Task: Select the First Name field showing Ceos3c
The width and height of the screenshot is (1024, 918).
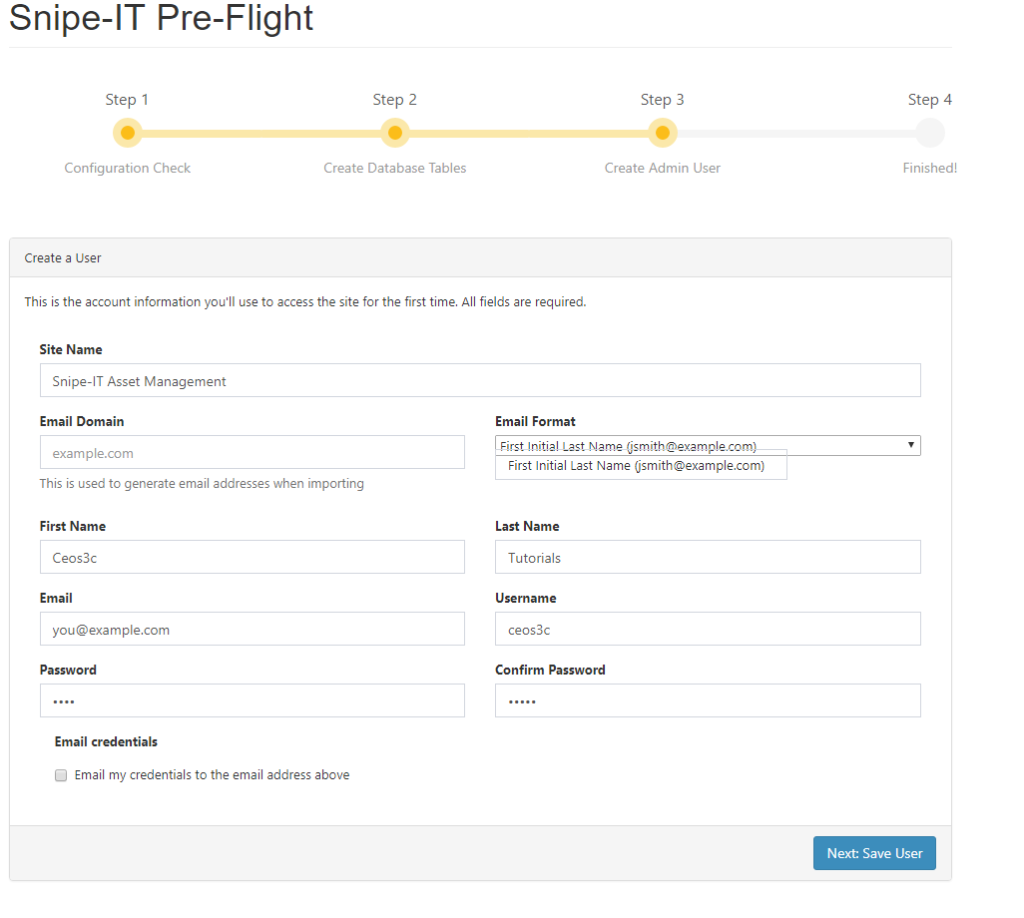Action: [252, 556]
